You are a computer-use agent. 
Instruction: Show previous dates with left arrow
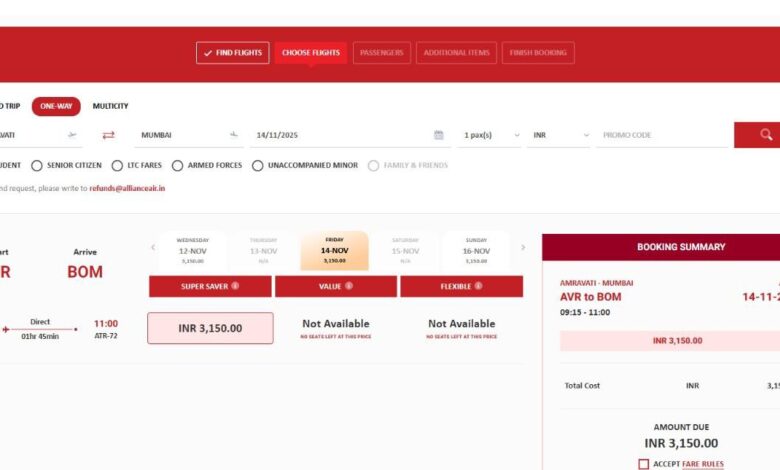(153, 247)
